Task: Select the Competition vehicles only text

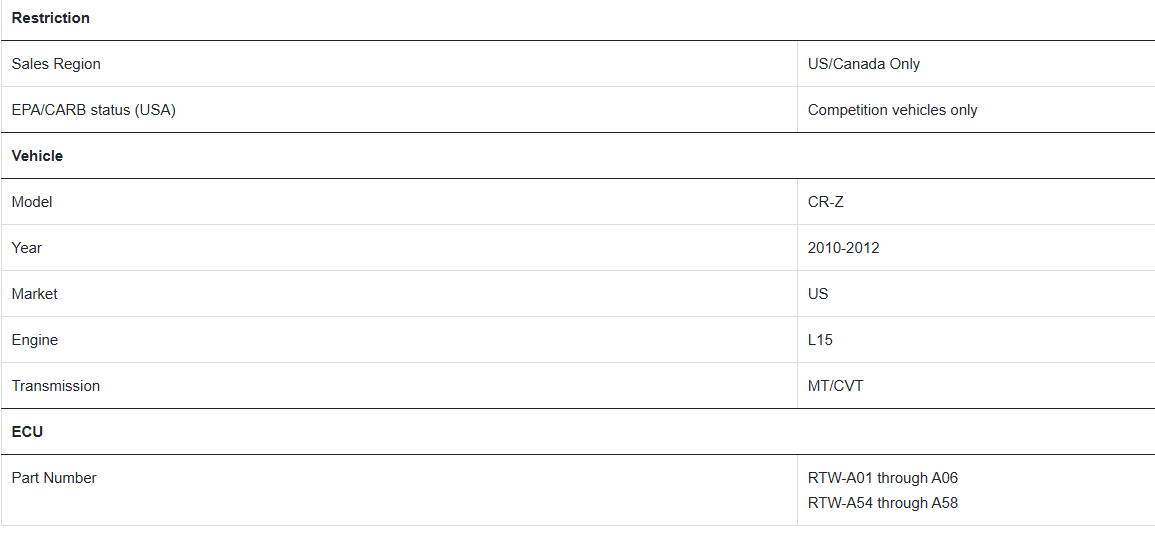Action: [x=892, y=110]
